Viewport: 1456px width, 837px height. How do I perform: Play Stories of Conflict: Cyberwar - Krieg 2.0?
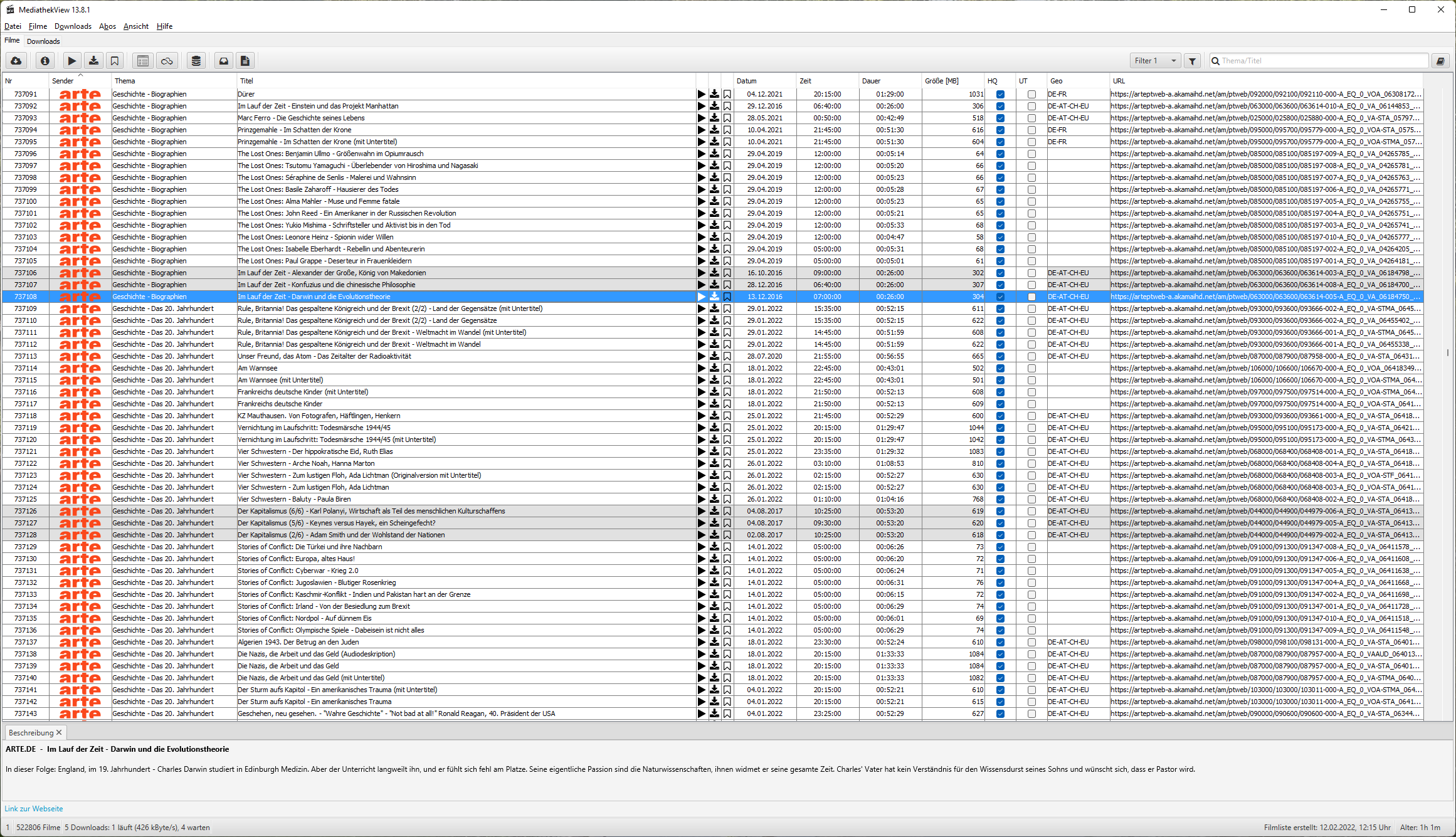click(x=702, y=571)
